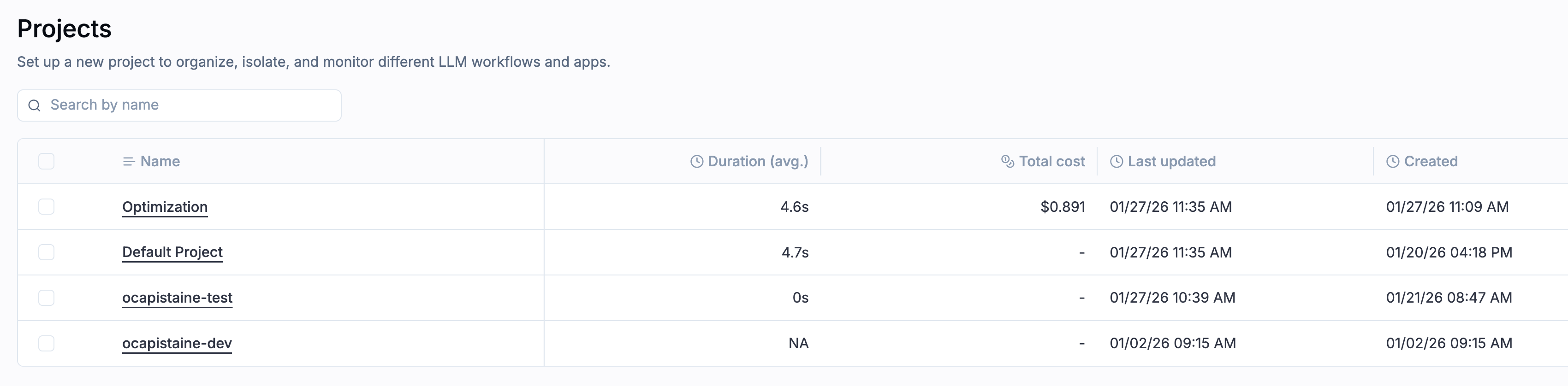Image resolution: width=1568 pixels, height=386 pixels.
Task: Click the magnifier search icon
Action: (x=35, y=106)
